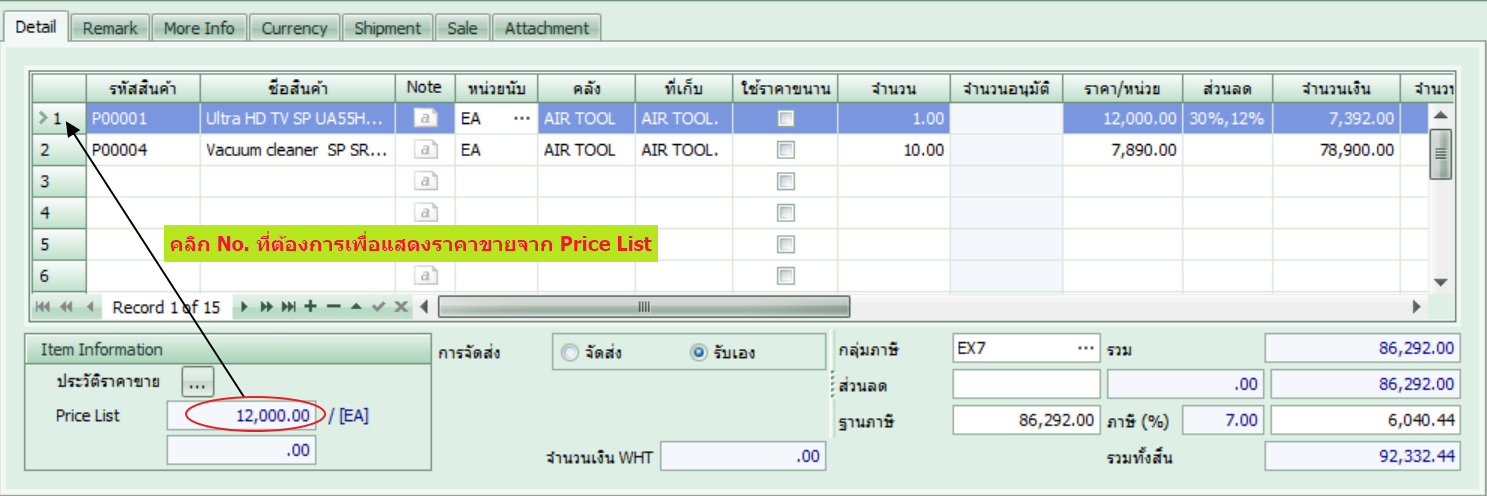The height and width of the screenshot is (496, 1487).
Task: Jump to last record in navigator
Action: click(289, 307)
